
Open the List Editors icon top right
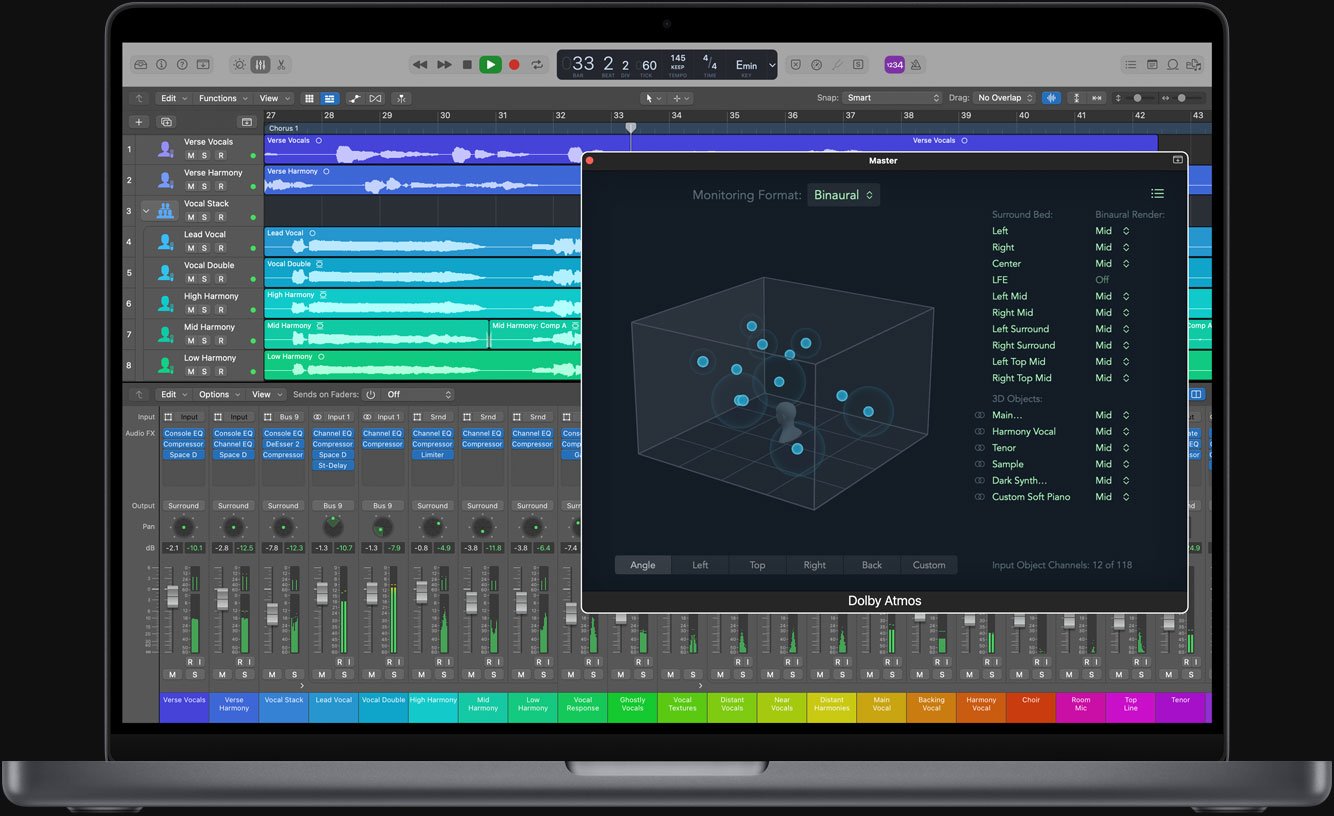pyautogui.click(x=1131, y=64)
